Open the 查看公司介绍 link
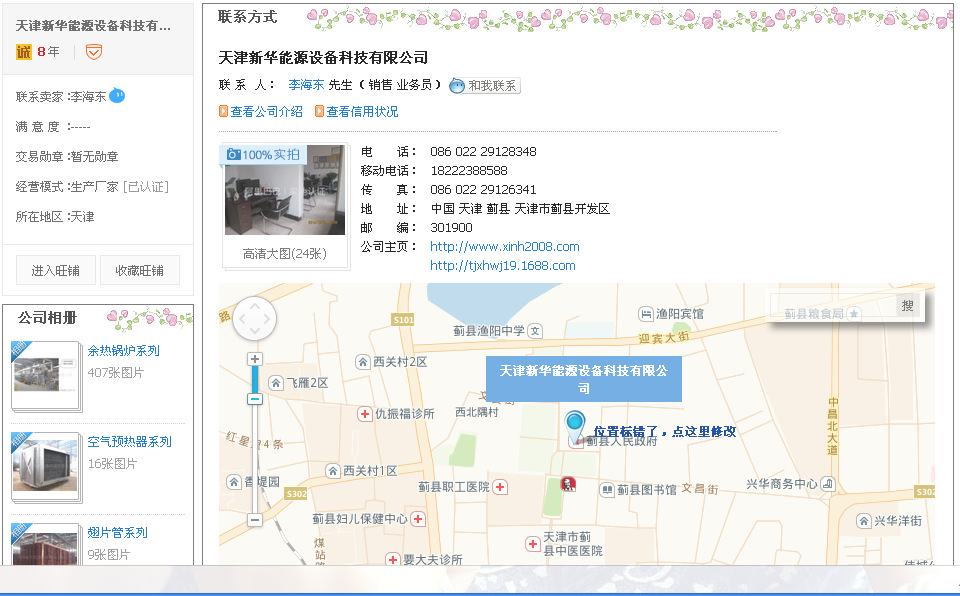The width and height of the screenshot is (960, 596). point(266,111)
